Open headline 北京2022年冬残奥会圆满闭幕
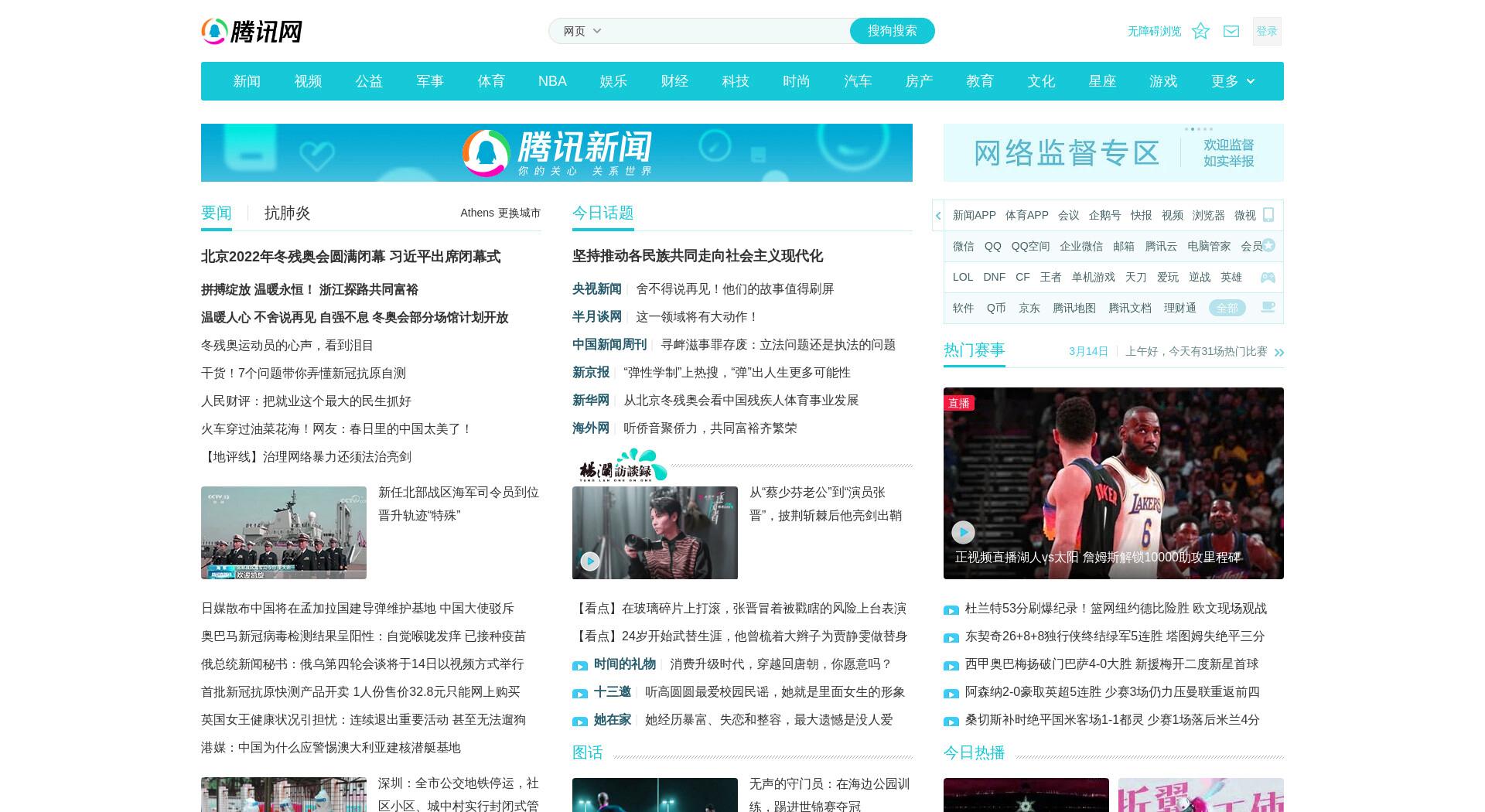This screenshot has height=812, width=1485. (351, 257)
